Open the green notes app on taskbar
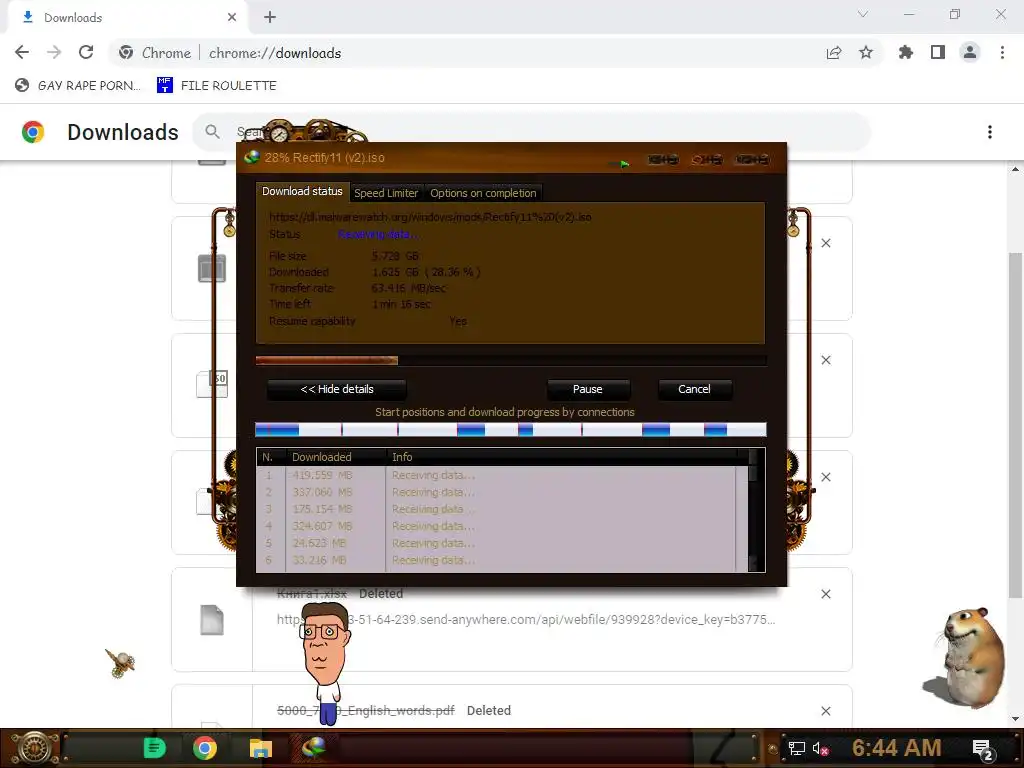Screen dimensions: 1024x768 [155, 748]
